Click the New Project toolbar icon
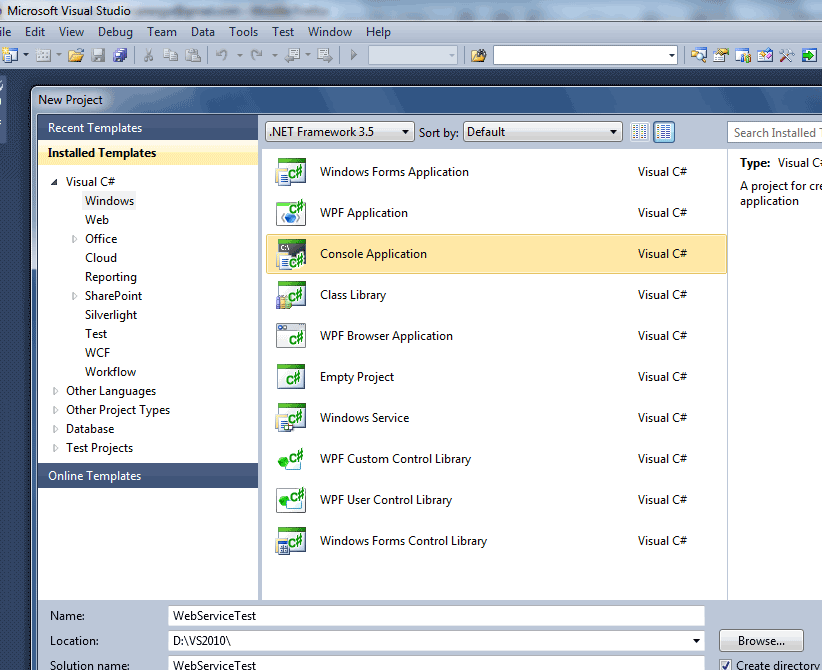 tap(9, 55)
